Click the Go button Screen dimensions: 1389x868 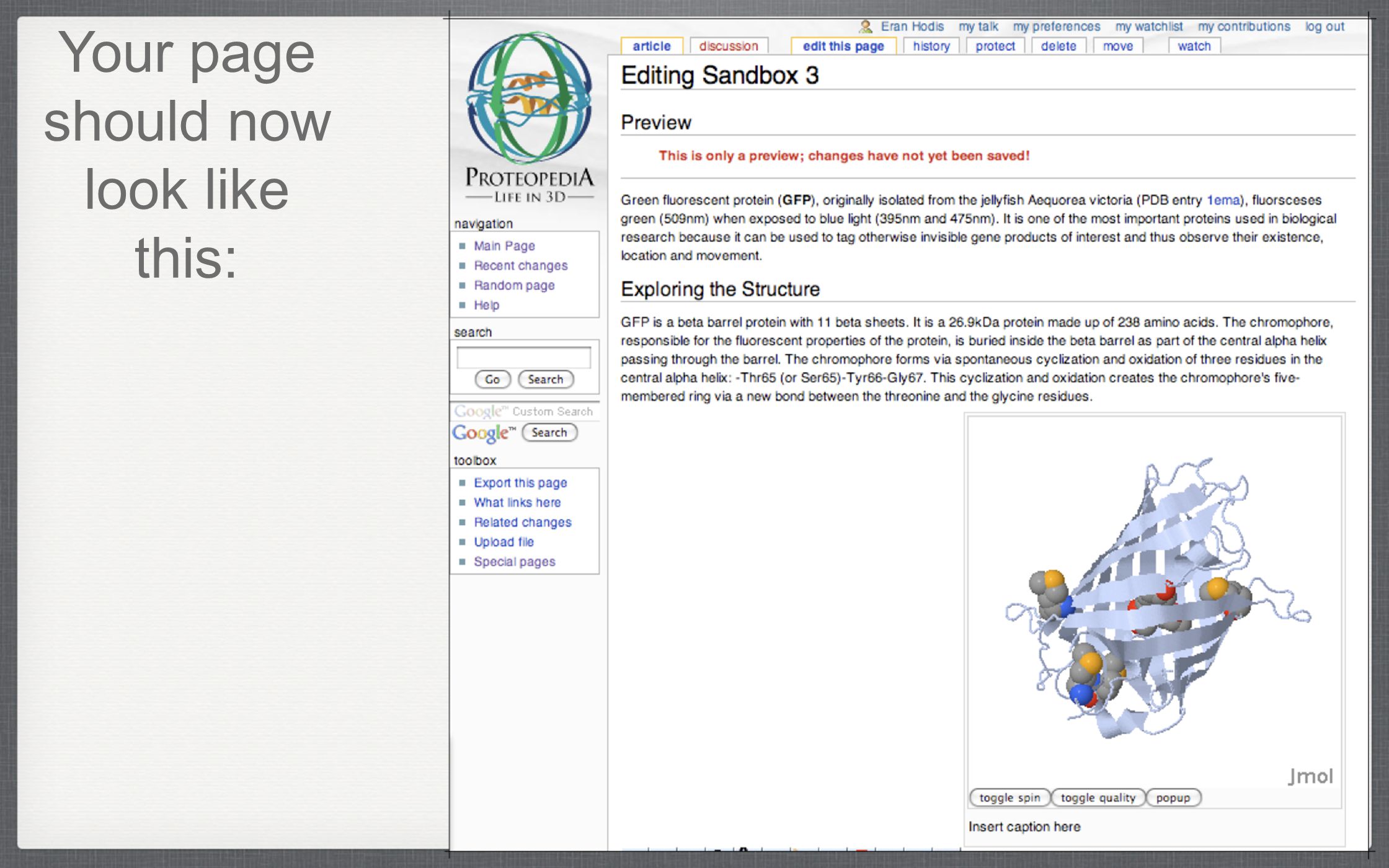pos(492,379)
